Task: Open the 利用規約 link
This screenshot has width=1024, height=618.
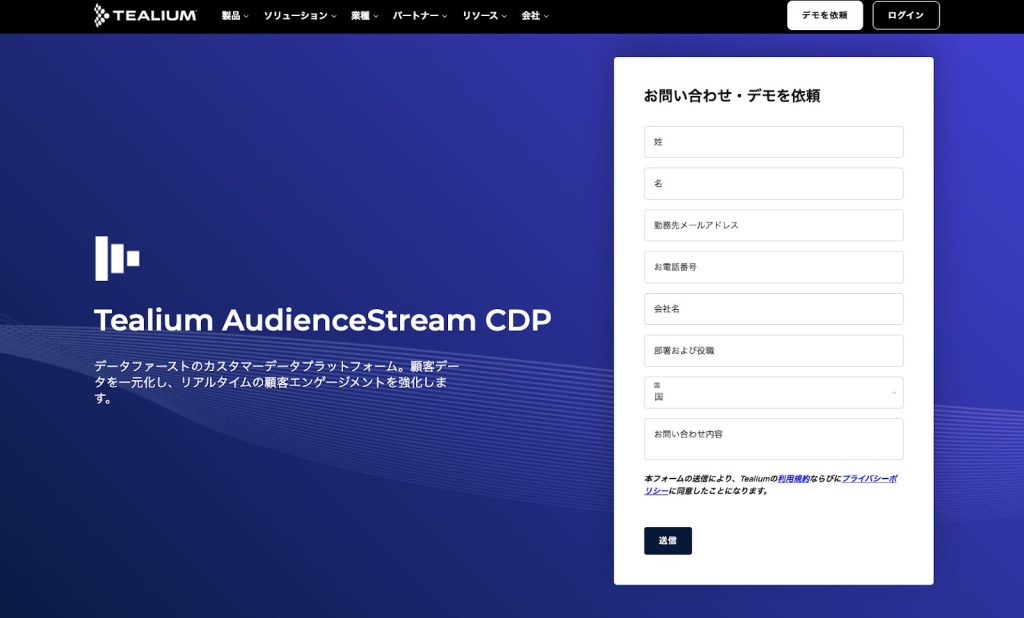Action: [794, 479]
